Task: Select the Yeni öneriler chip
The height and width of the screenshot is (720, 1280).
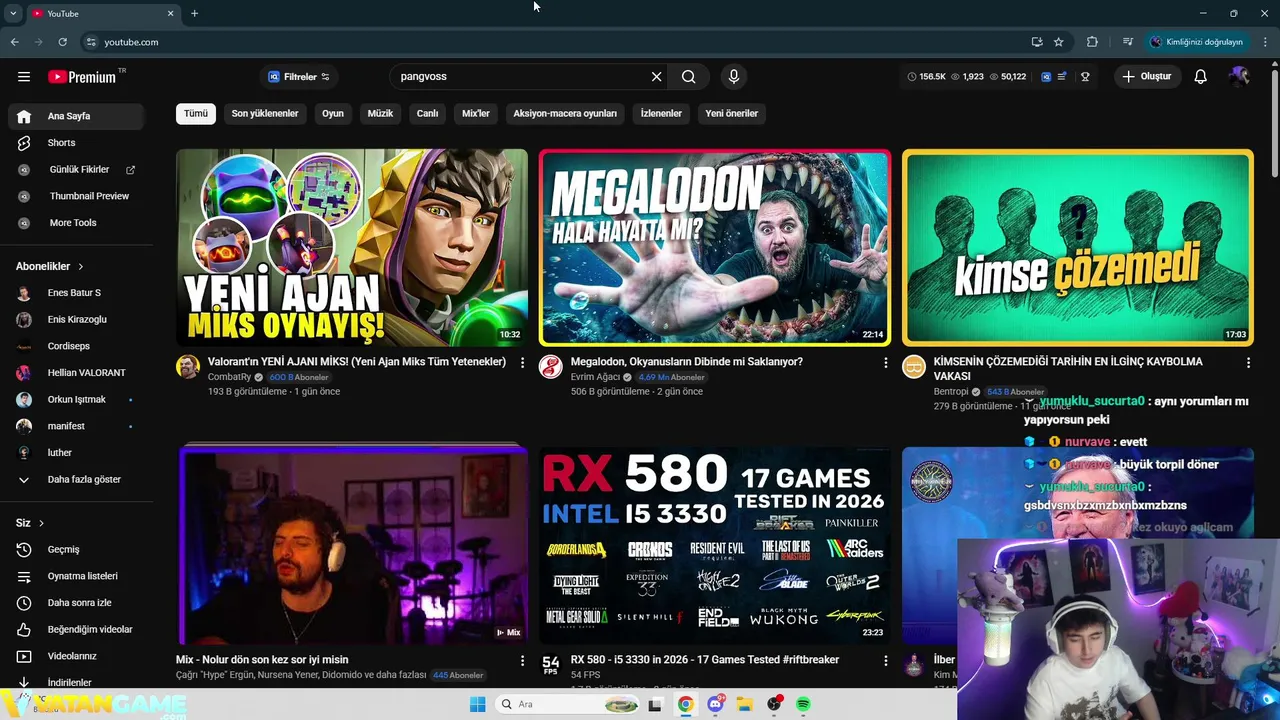Action: [x=732, y=113]
